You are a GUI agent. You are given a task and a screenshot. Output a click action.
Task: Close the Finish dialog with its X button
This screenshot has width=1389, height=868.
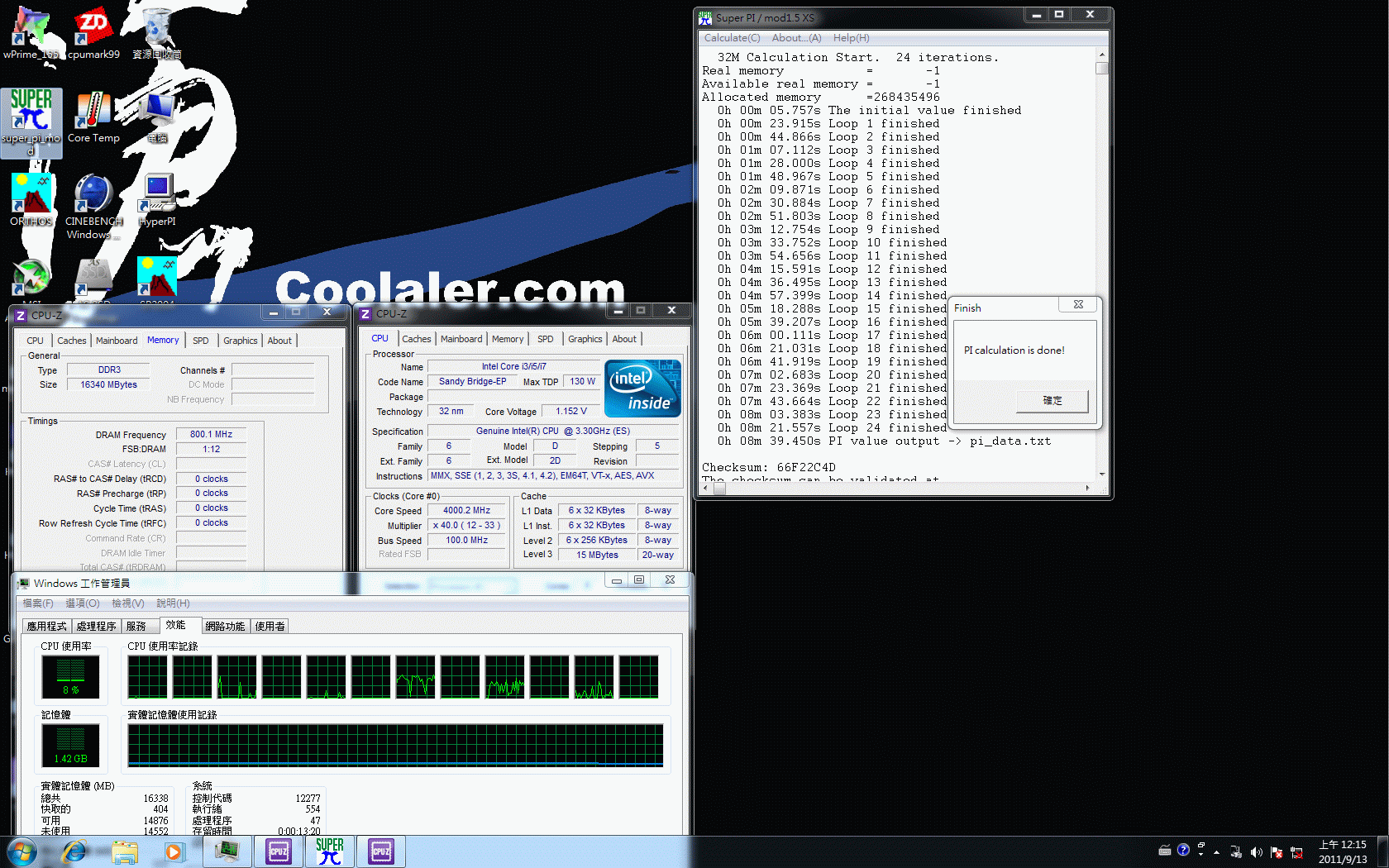point(1078,304)
